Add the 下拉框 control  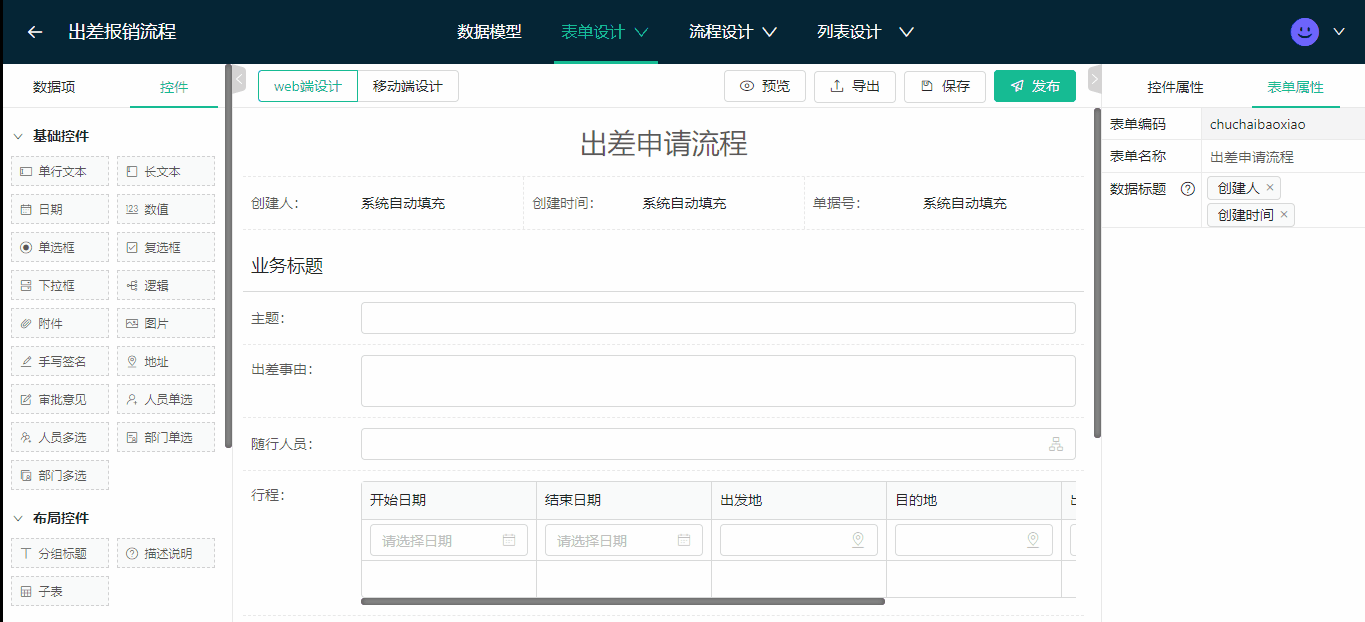60,285
